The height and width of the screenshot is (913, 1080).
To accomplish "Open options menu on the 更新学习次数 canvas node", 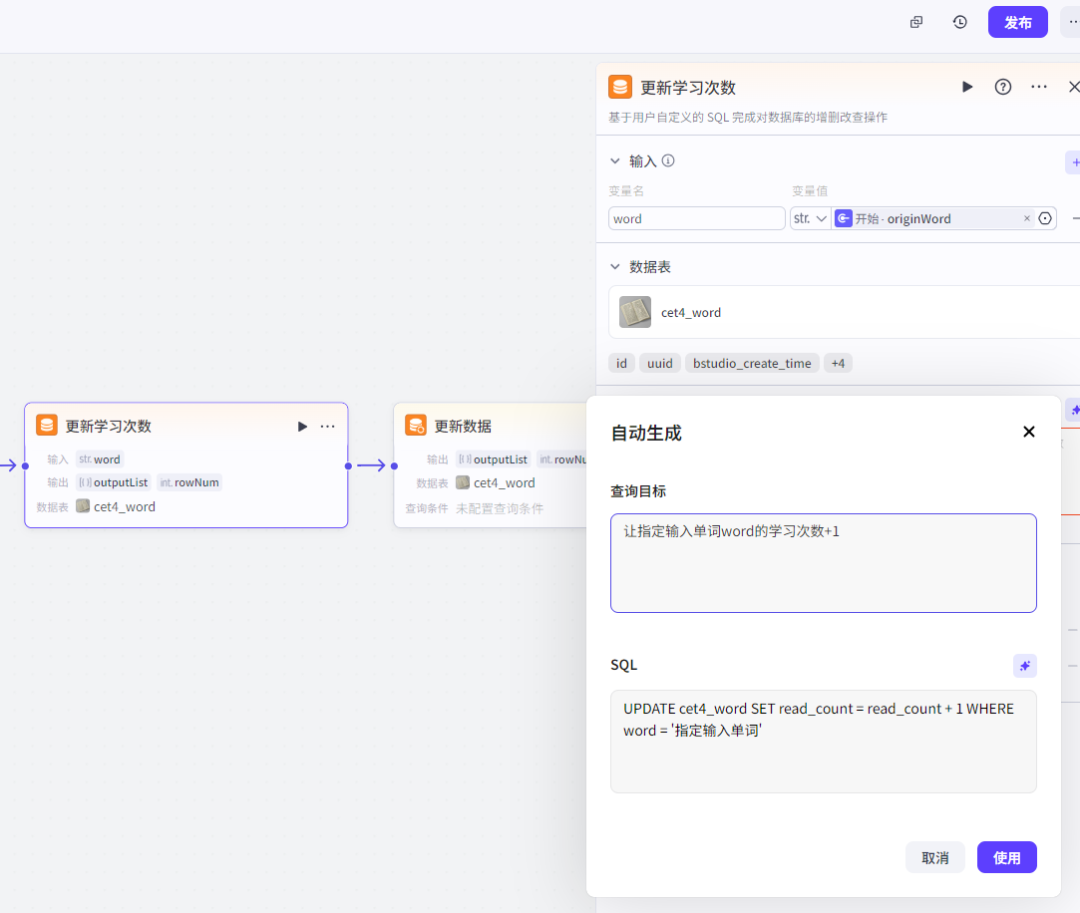I will [x=327, y=426].
